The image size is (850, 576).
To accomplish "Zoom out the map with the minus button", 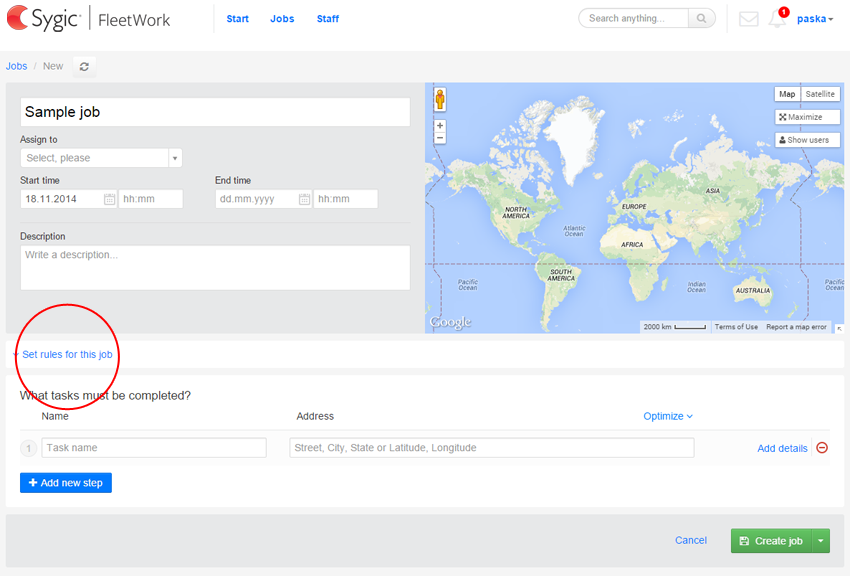I will (440, 138).
